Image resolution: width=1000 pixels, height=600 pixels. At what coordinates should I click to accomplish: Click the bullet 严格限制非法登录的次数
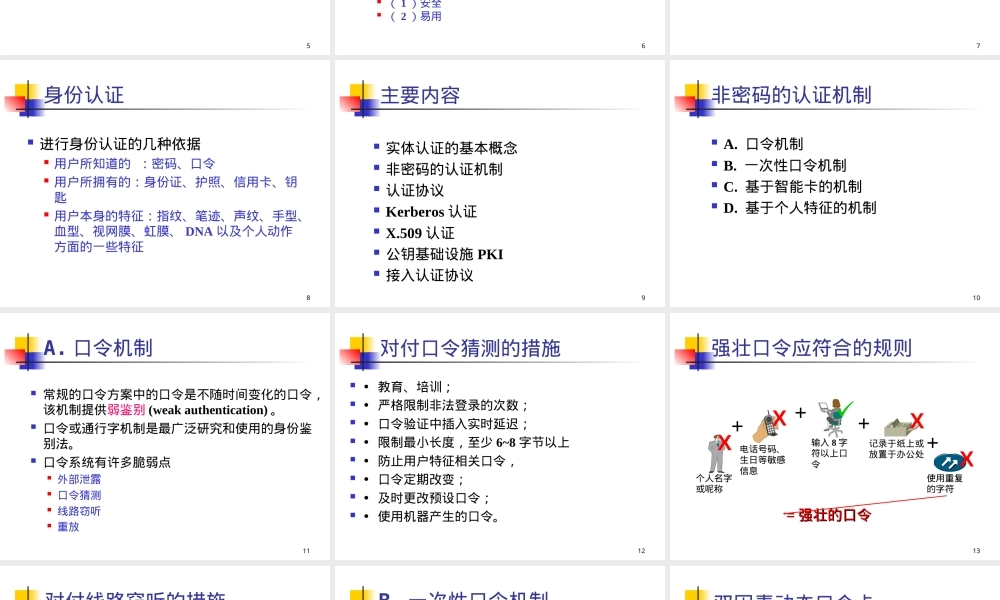(x=453, y=406)
